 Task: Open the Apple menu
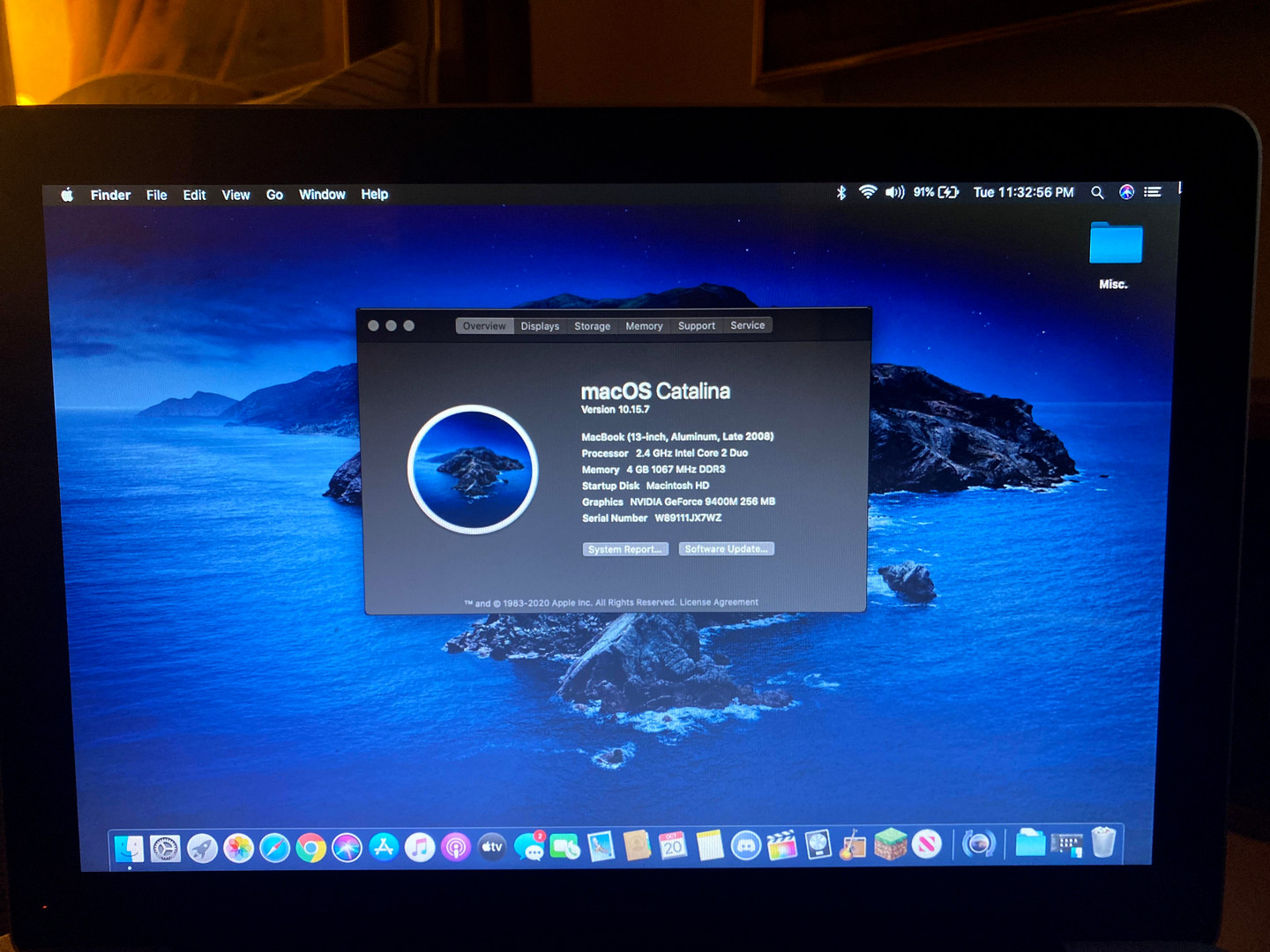pos(67,195)
